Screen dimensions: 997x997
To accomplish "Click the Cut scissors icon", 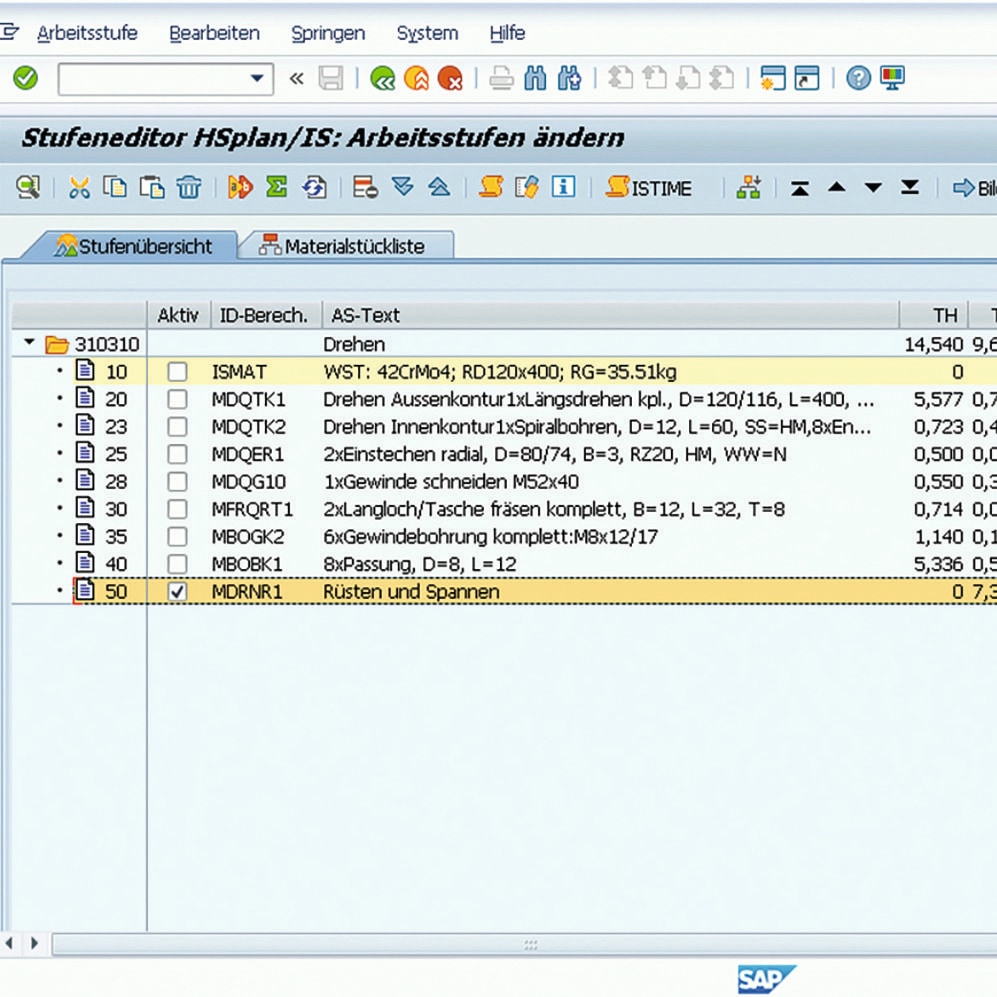I will pos(79,188).
